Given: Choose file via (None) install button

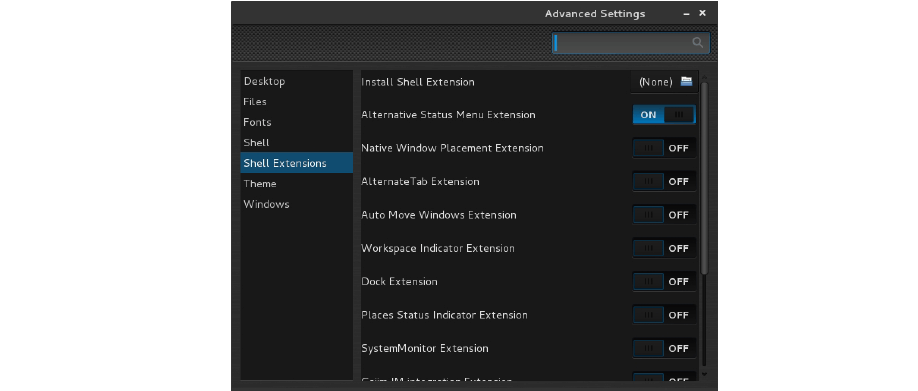Looking at the screenshot, I should tap(664, 81).
